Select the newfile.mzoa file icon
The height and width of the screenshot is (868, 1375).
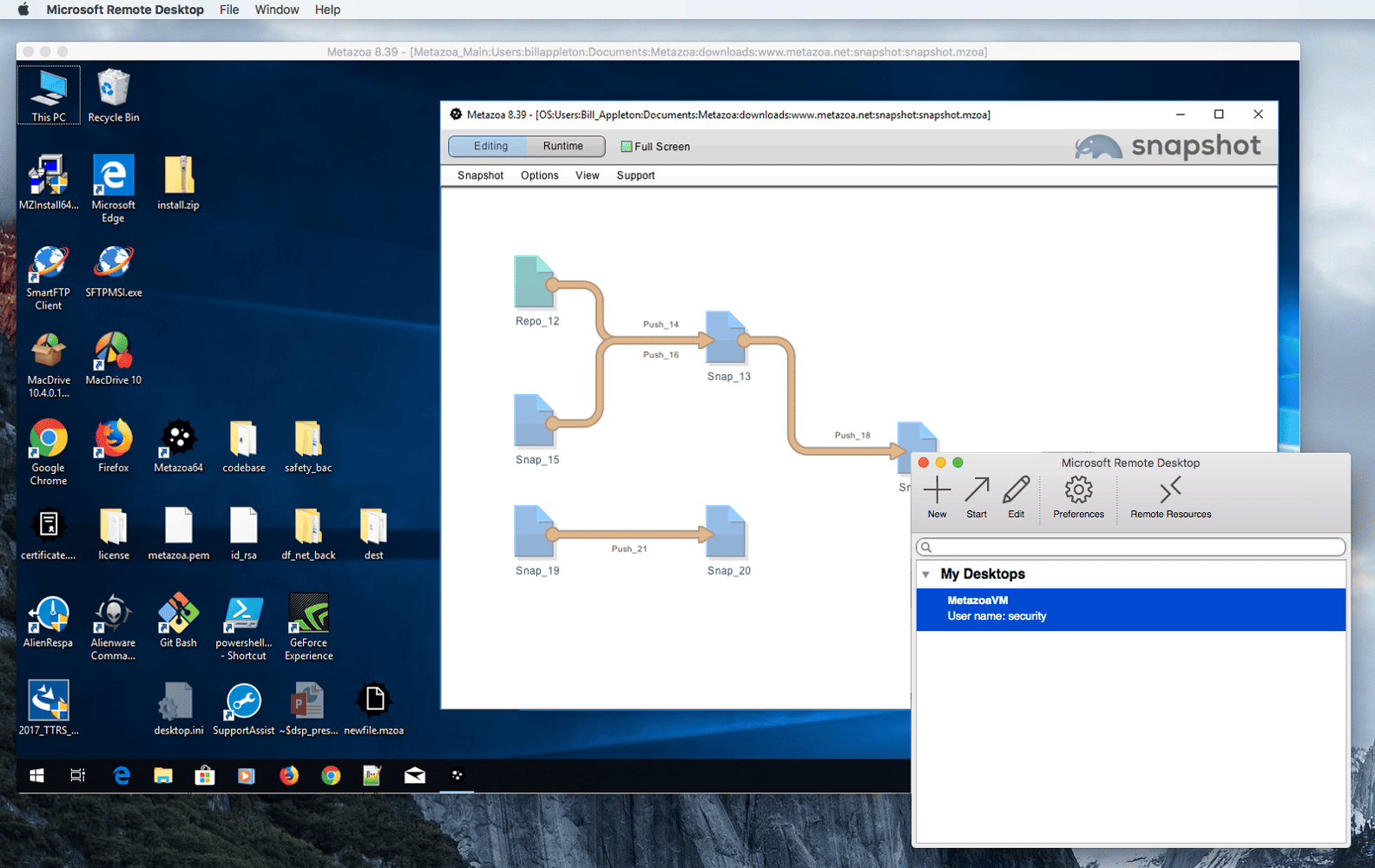pyautogui.click(x=373, y=708)
